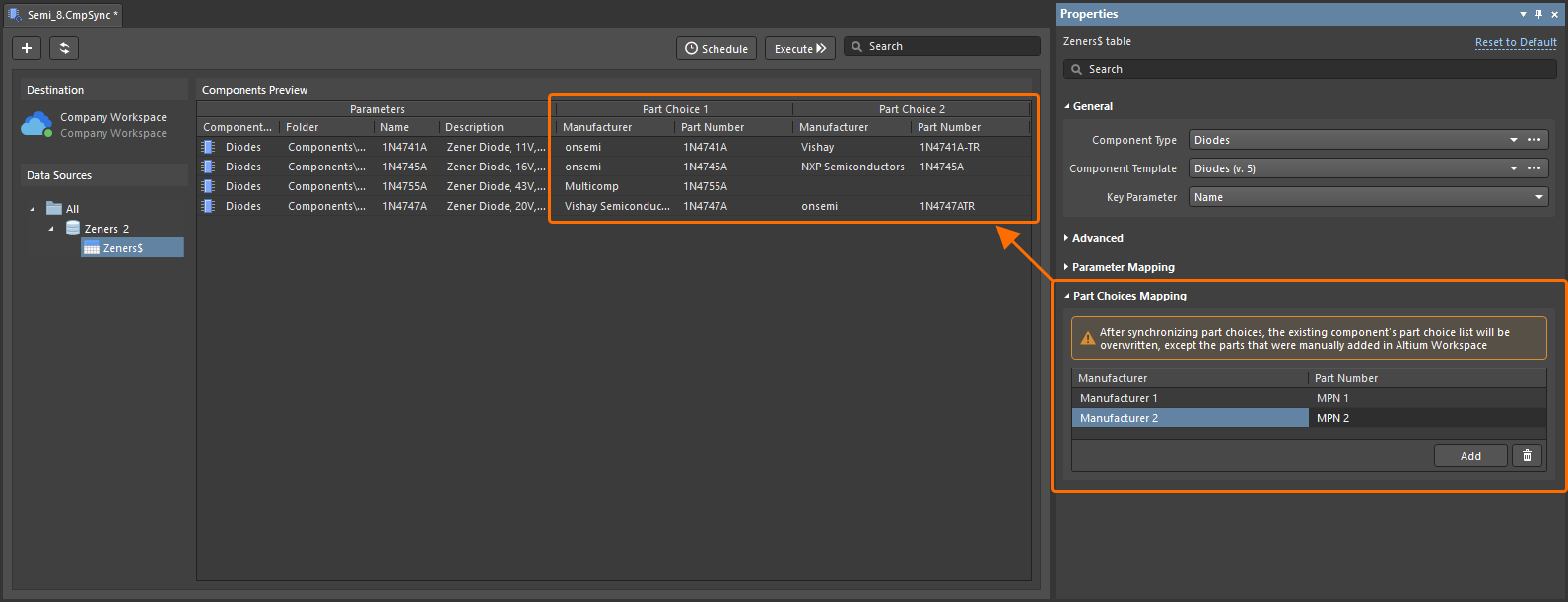1568x602 pixels.
Task: Click the Execute button
Action: 799,48
